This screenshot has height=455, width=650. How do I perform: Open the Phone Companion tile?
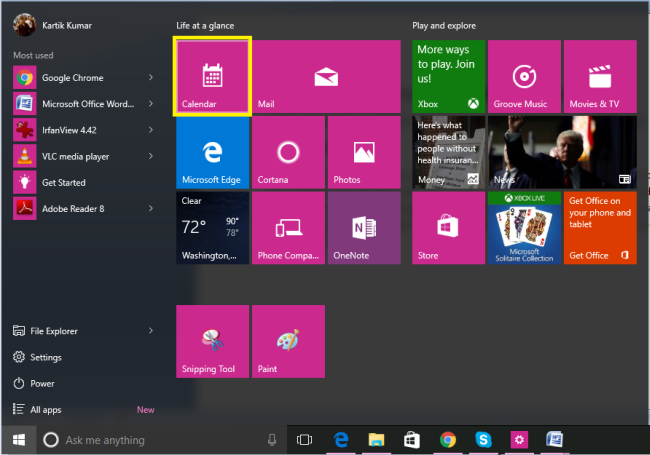[x=288, y=228]
